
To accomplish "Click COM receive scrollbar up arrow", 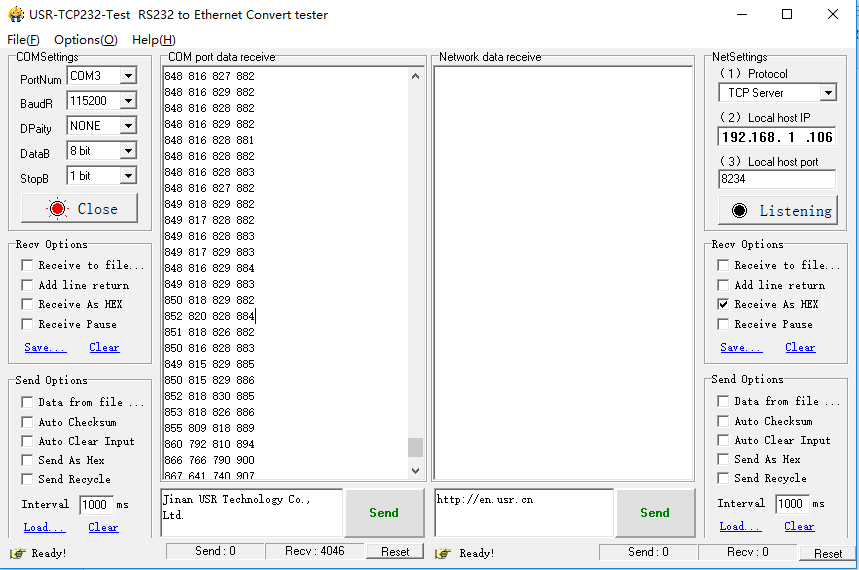I will tap(415, 76).
